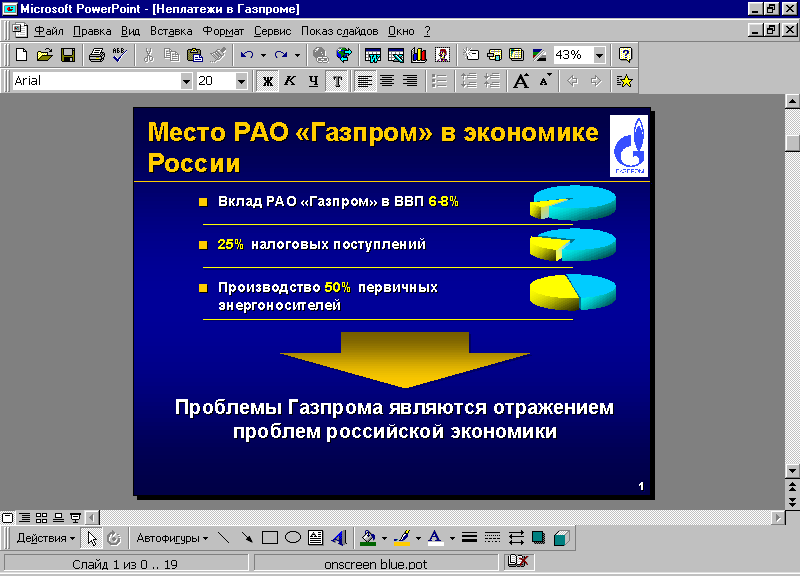The width and height of the screenshot is (800, 576).
Task: Insert an Excel worksheet icon
Action: (396, 55)
